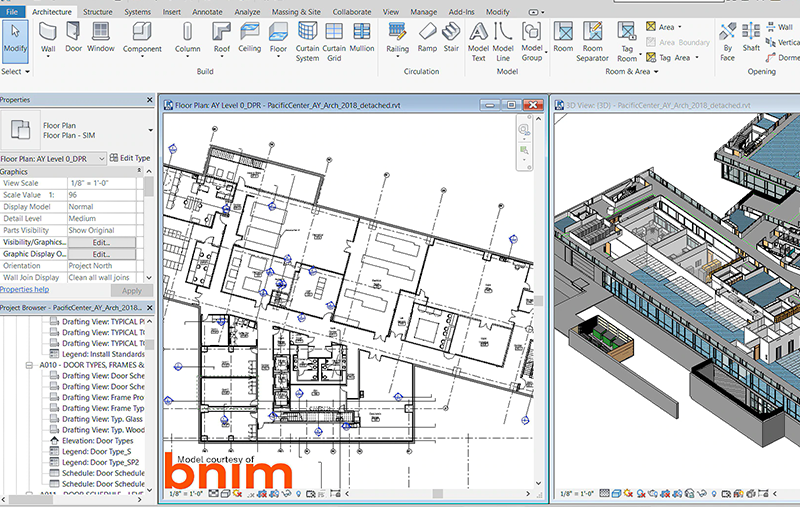Select Elevation: Door Types in browser
This screenshot has width=800, height=507.
(x=97, y=441)
